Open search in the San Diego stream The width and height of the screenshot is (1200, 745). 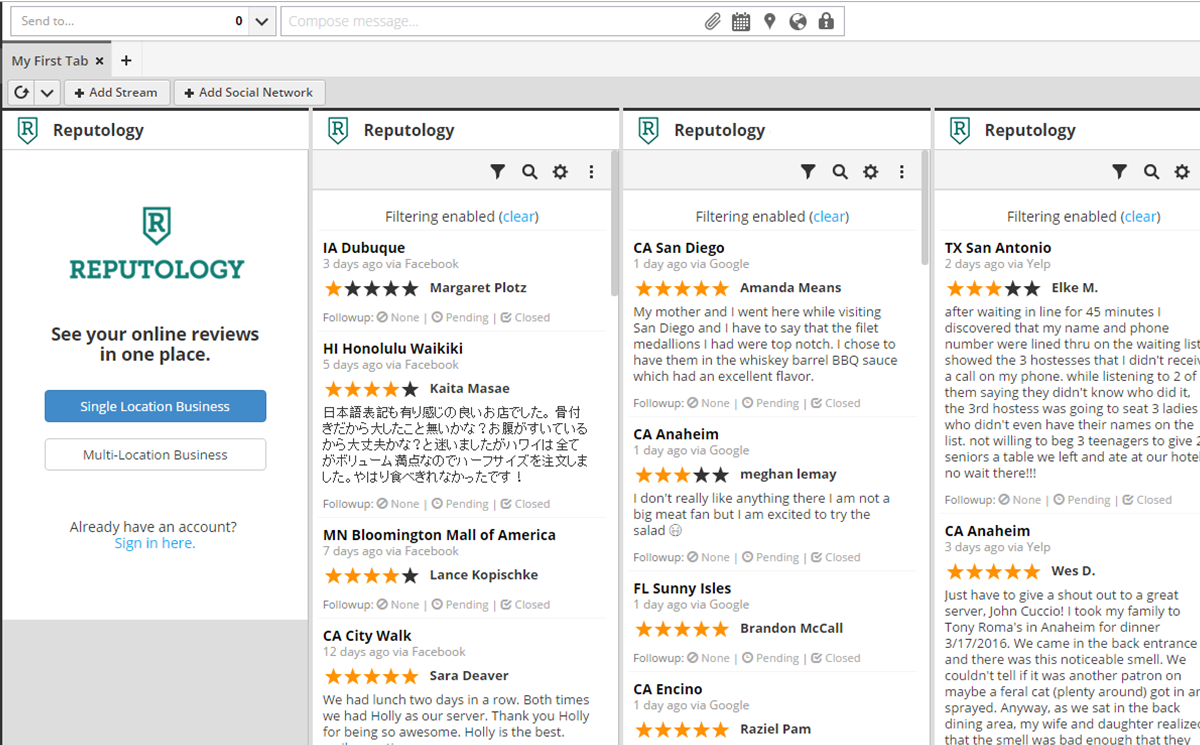[x=839, y=172]
